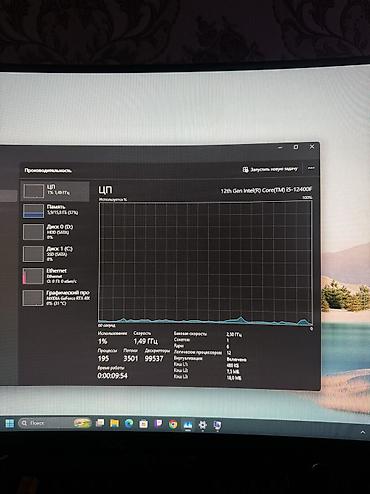Click the handles count 99537
Viewport: 370px width, 494px height.
[x=154, y=359]
